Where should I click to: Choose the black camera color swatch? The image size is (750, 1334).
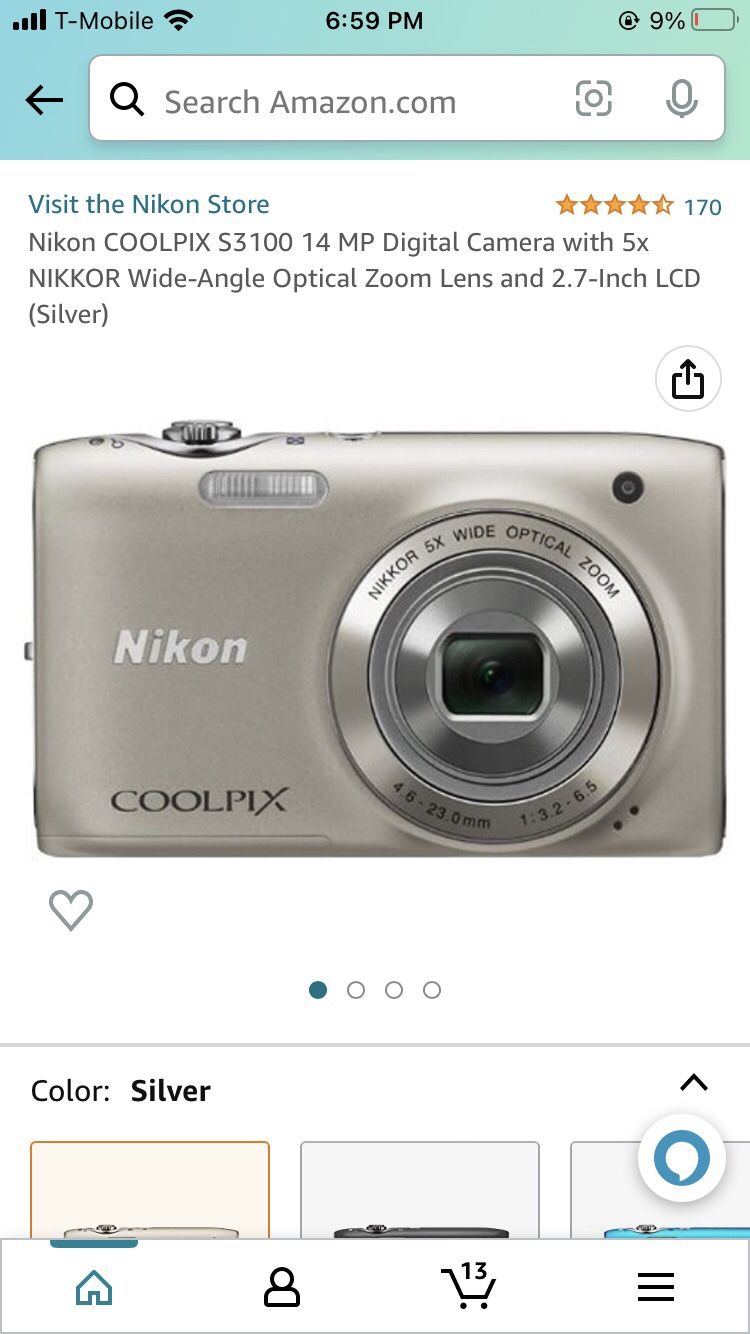(420, 1190)
